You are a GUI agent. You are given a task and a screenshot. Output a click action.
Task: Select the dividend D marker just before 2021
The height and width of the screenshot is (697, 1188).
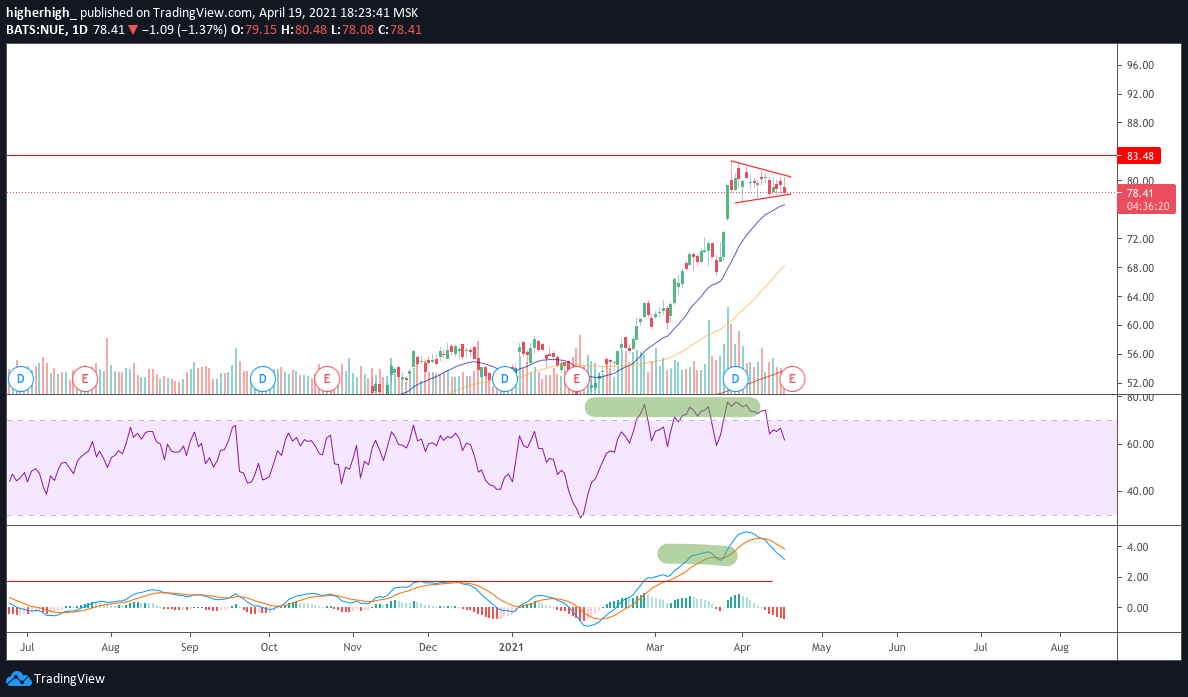505,378
